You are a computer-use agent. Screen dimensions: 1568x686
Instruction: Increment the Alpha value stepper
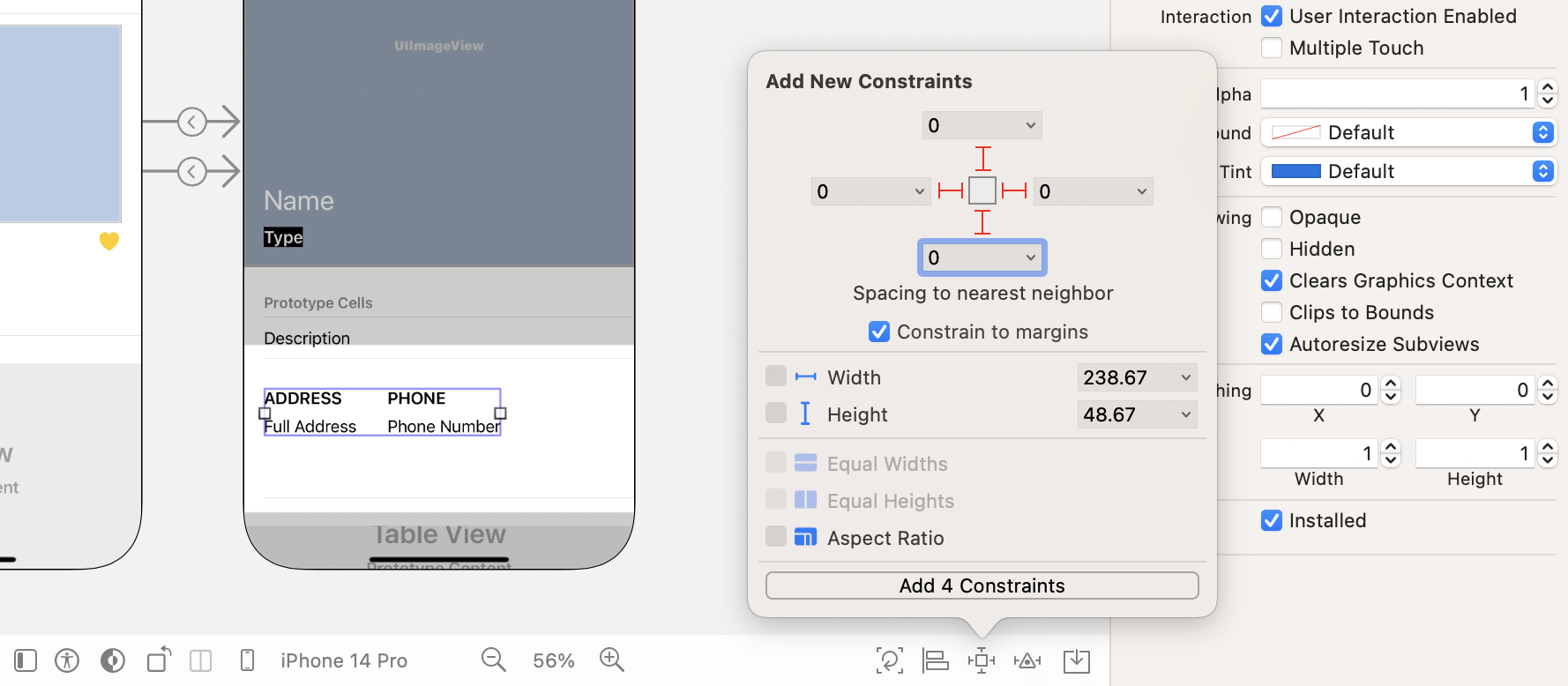tap(1548, 88)
